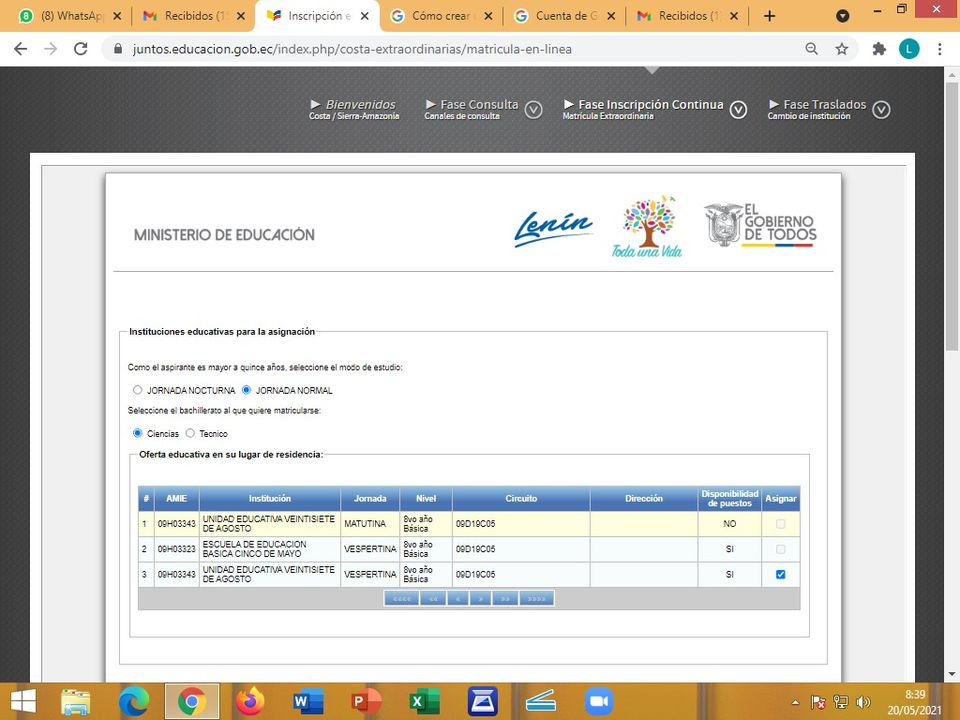Viewport: 960px width, 720px height.
Task: Go to next page in table pager
Action: tap(481, 599)
